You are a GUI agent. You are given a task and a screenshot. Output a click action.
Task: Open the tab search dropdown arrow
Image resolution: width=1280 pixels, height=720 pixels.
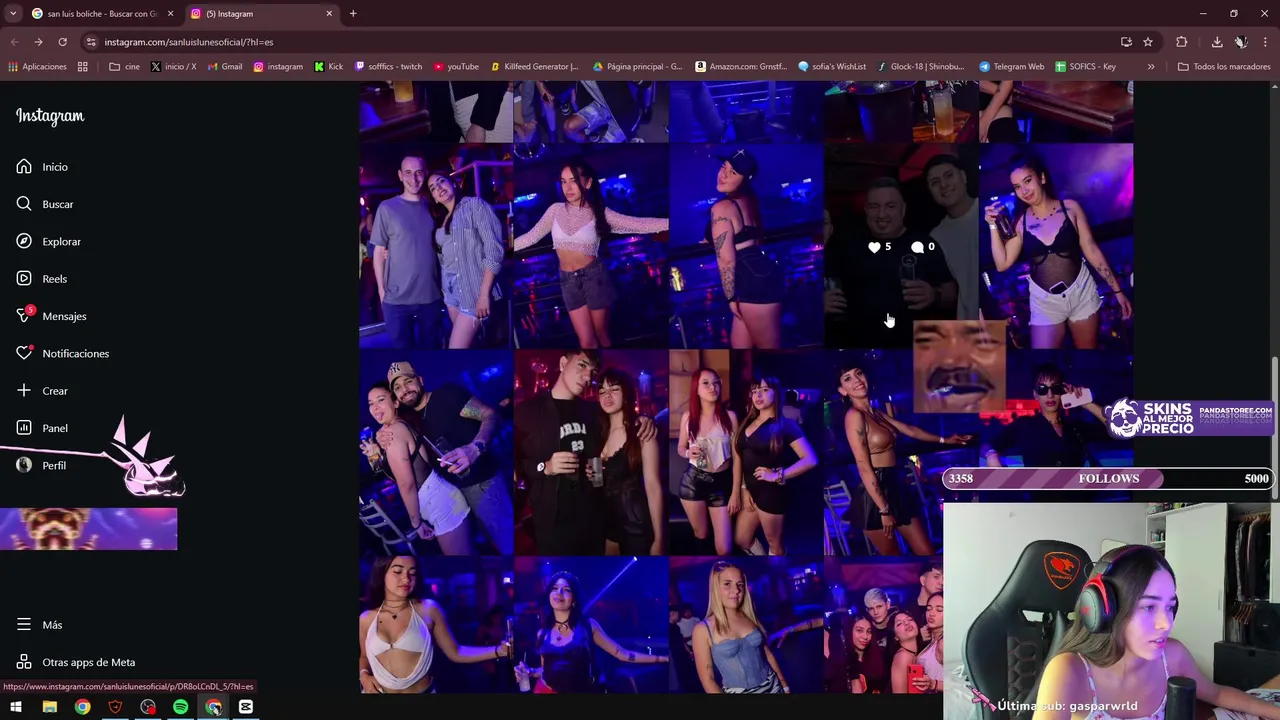[x=13, y=14]
